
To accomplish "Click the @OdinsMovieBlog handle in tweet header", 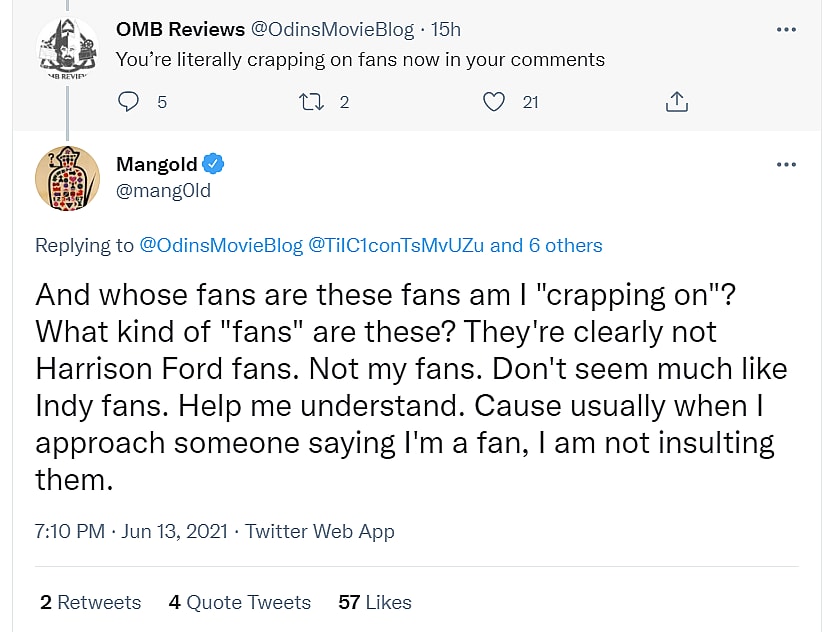I will pyautogui.click(x=327, y=30).
